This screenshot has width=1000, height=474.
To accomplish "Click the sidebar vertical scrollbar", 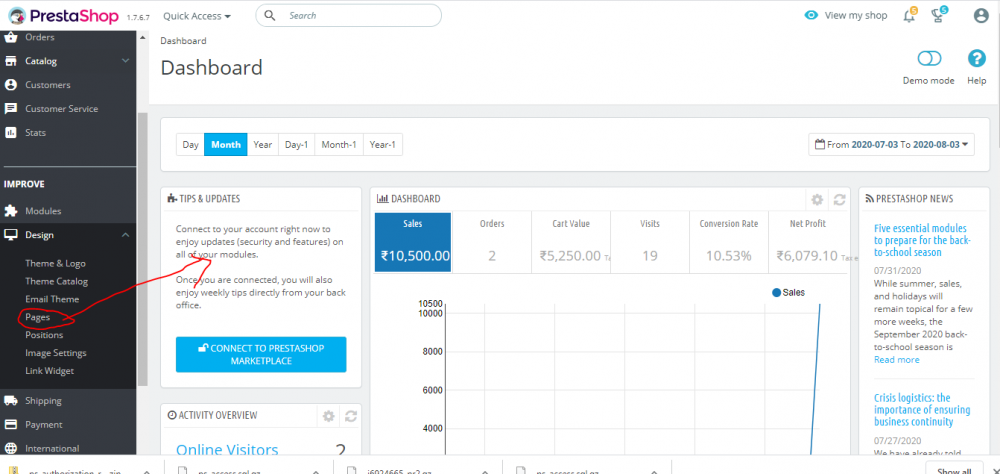I will pyautogui.click(x=143, y=249).
